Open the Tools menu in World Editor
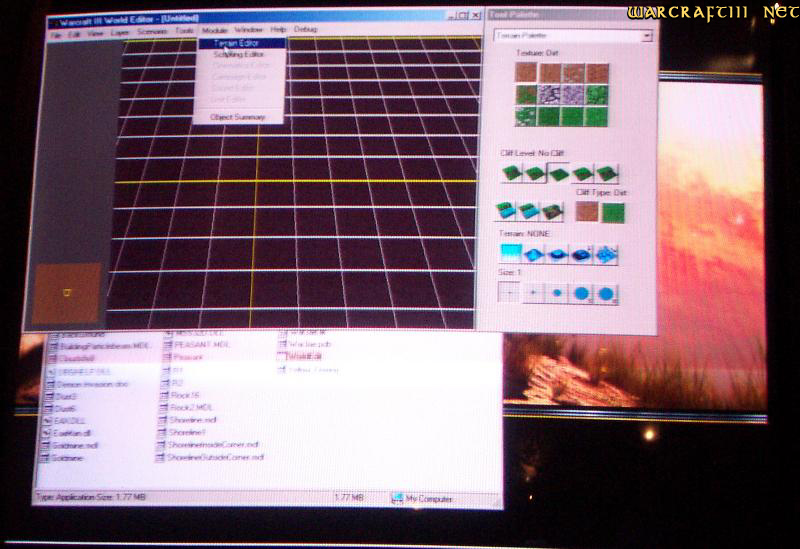 pyautogui.click(x=184, y=31)
